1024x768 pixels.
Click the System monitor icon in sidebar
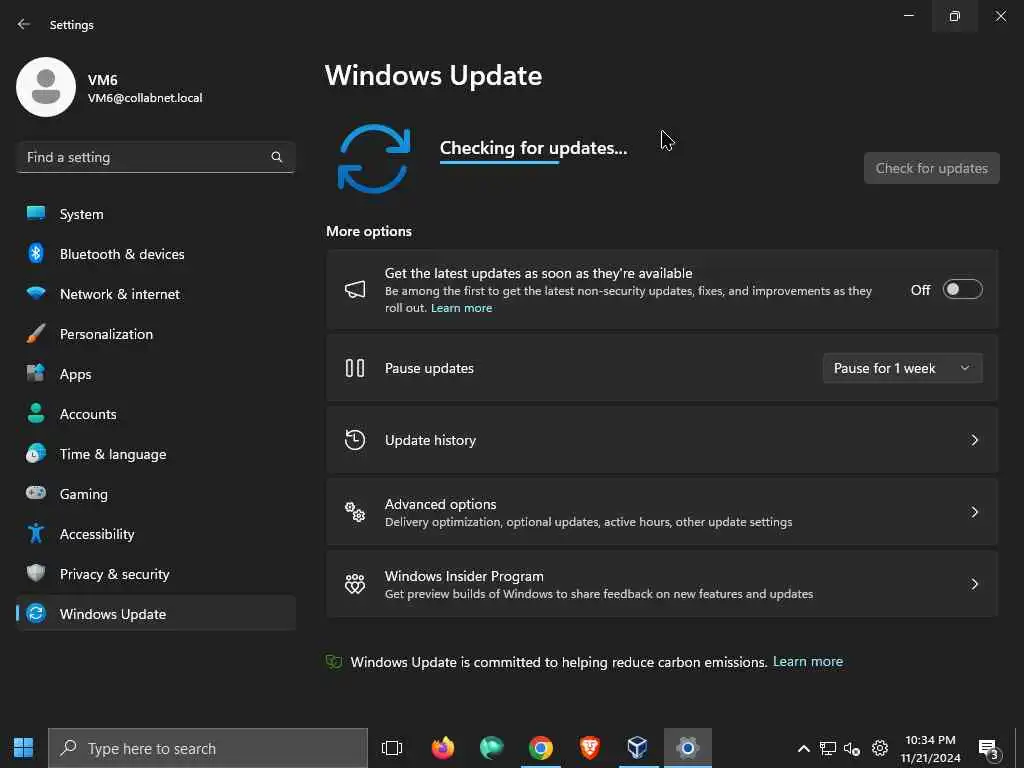click(36, 213)
